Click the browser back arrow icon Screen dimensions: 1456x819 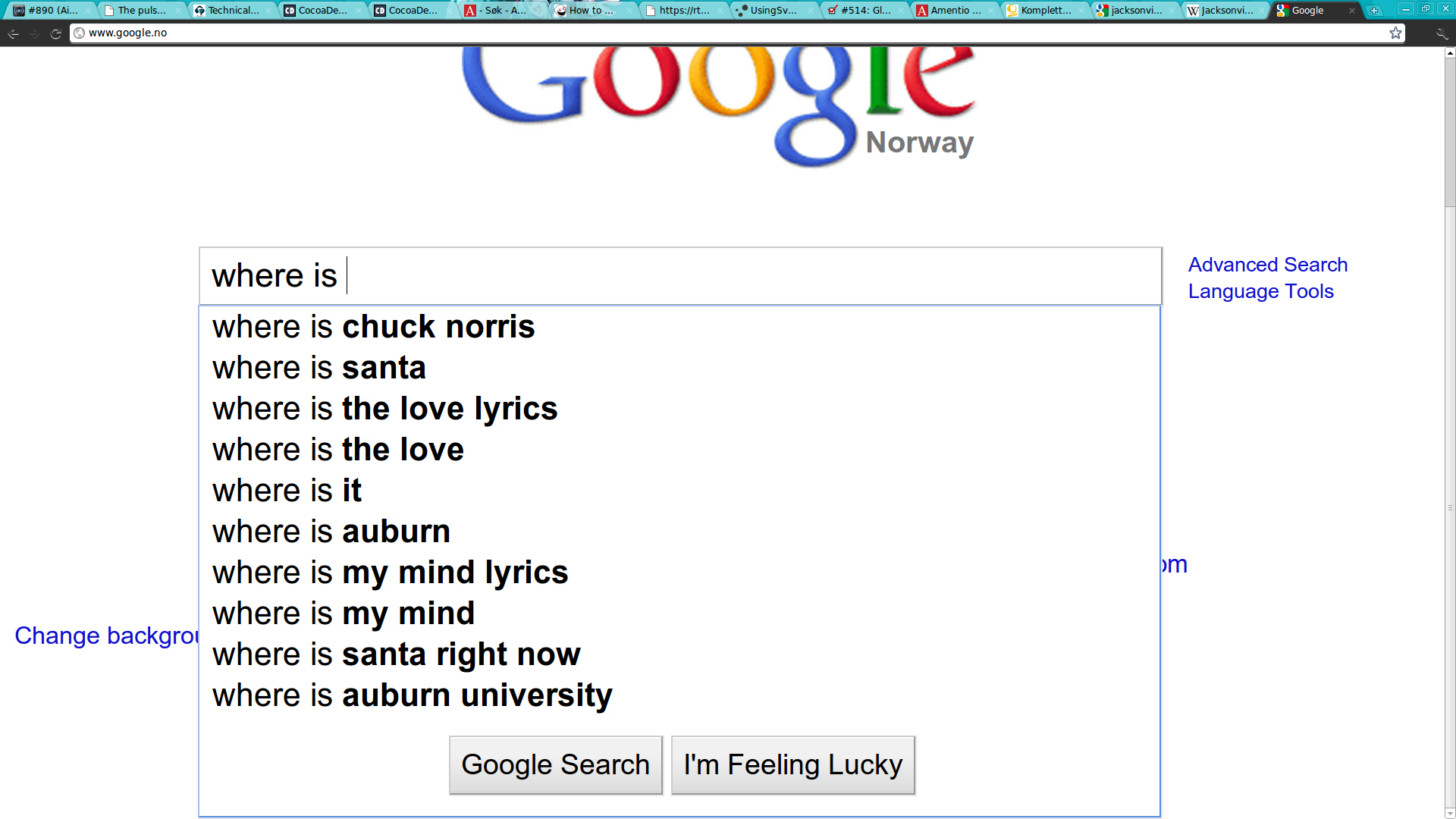click(13, 33)
